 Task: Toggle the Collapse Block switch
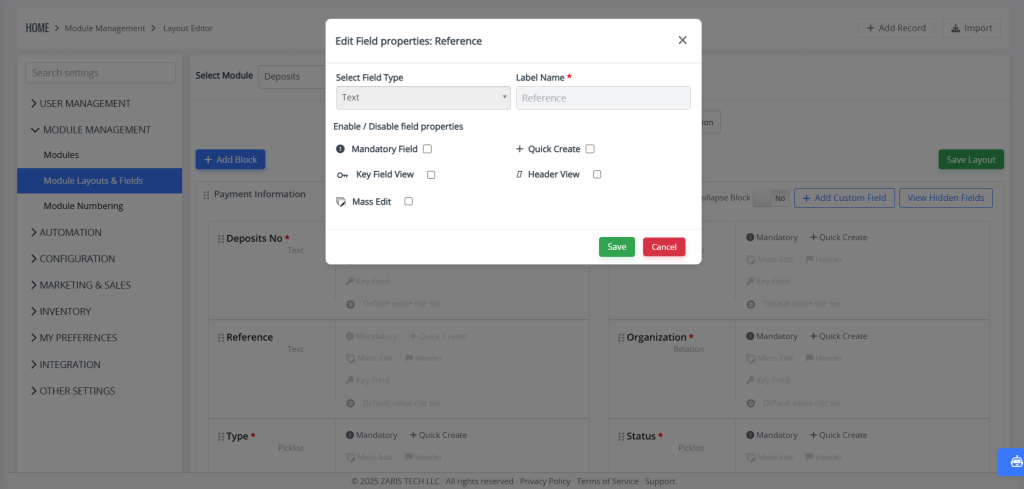point(771,198)
